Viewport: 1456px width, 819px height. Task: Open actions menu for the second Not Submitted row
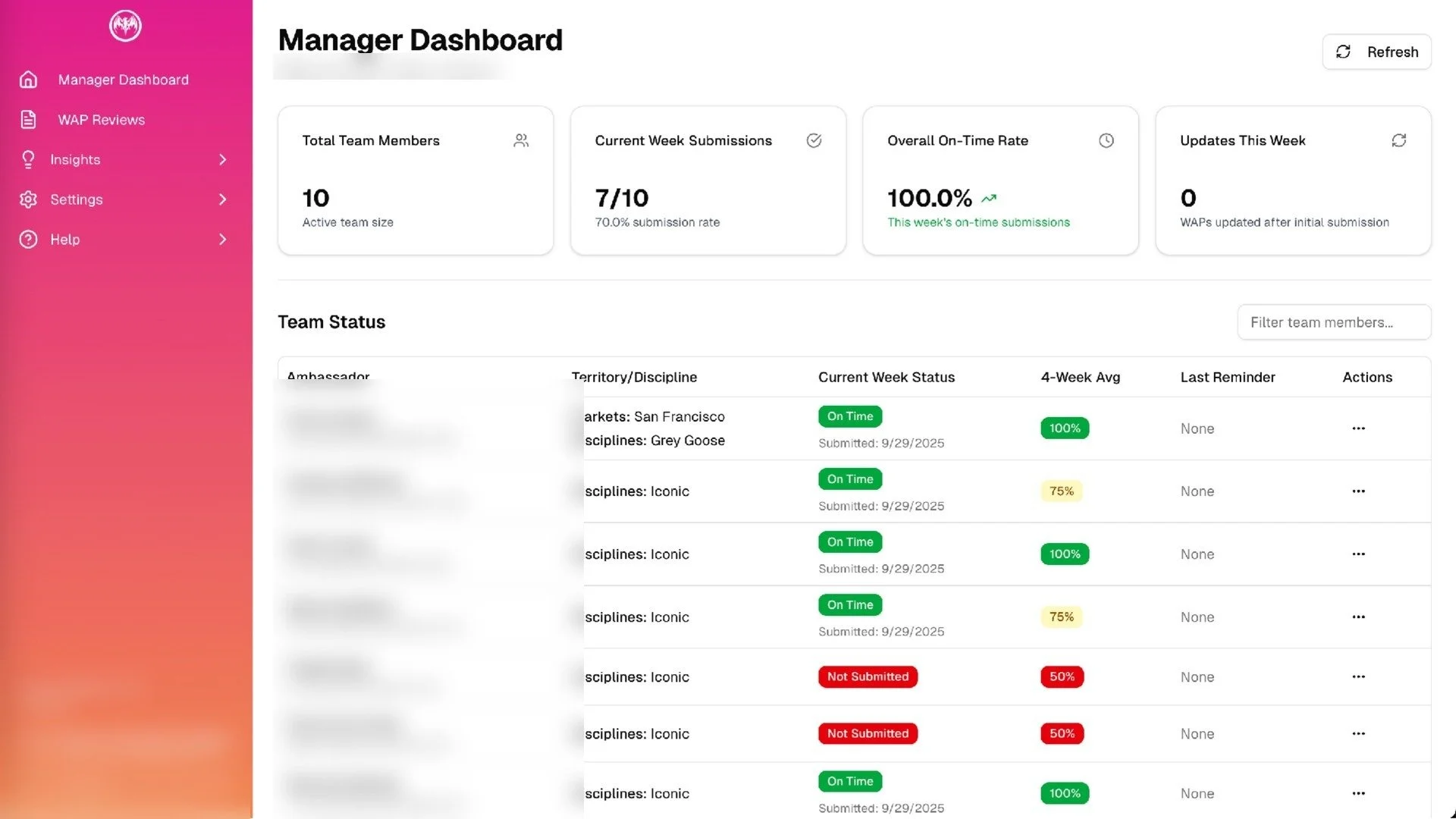[x=1358, y=733]
